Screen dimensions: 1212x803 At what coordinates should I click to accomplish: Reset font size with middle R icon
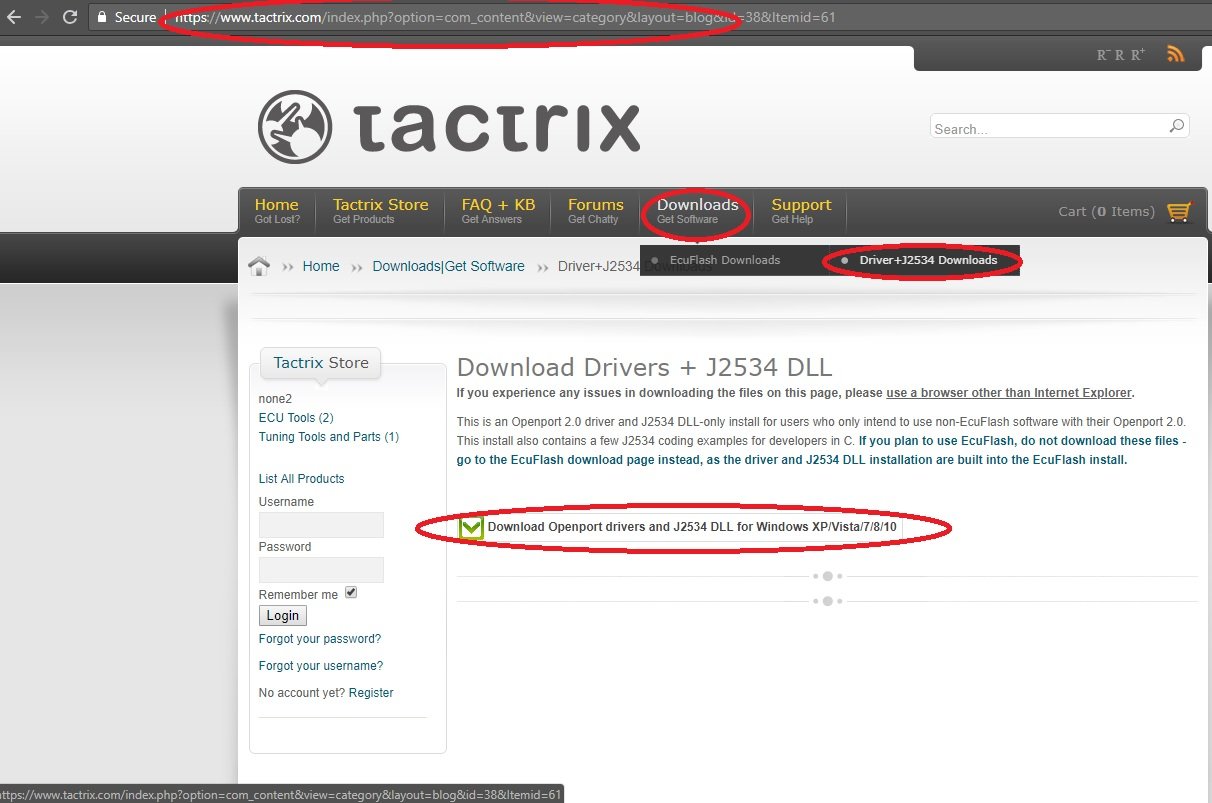point(1120,55)
